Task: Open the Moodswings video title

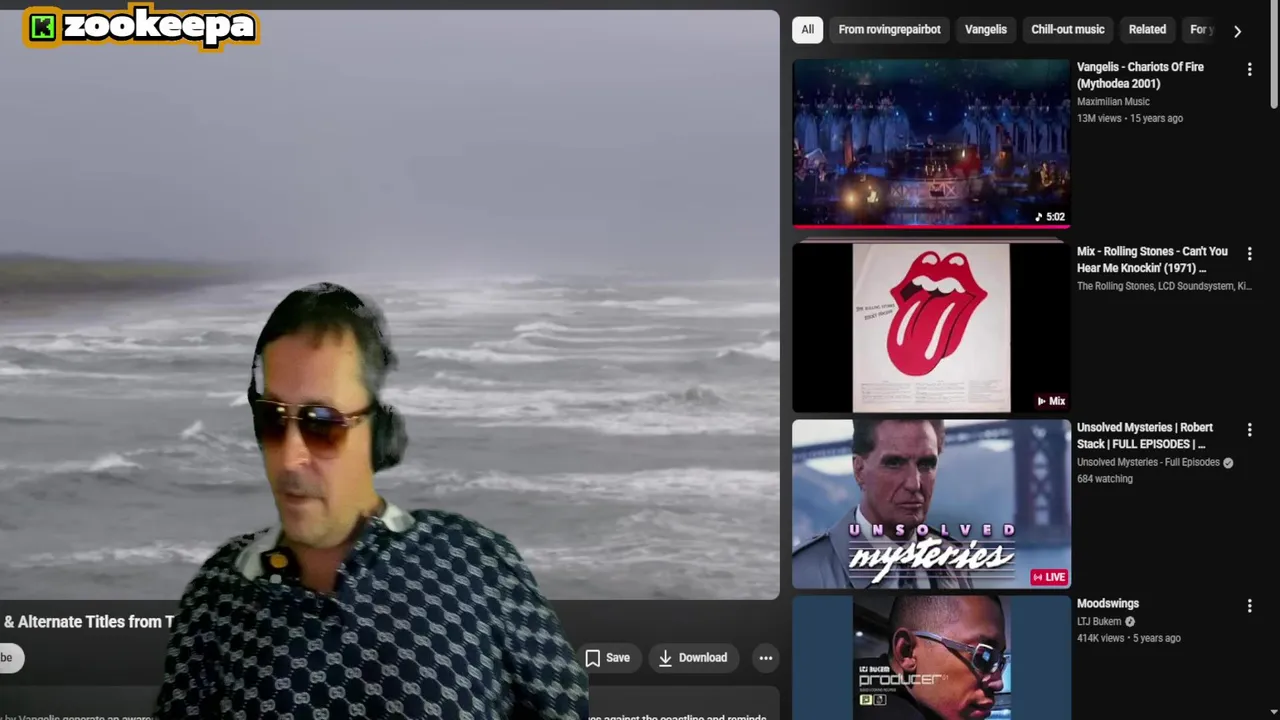Action: [x=1108, y=604]
